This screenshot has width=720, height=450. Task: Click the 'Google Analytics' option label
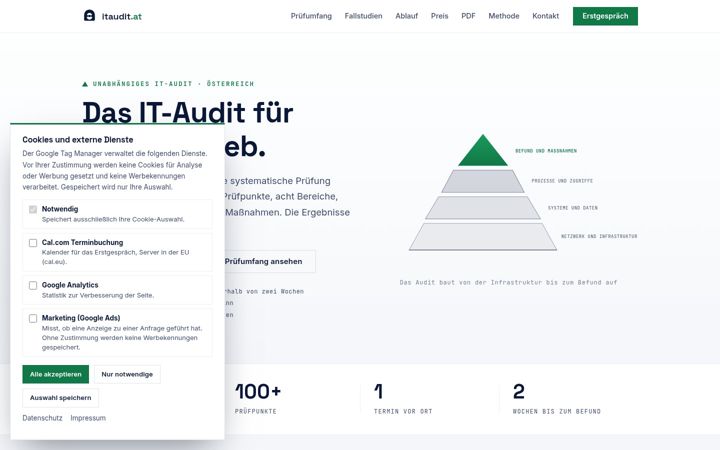pyautogui.click(x=70, y=285)
